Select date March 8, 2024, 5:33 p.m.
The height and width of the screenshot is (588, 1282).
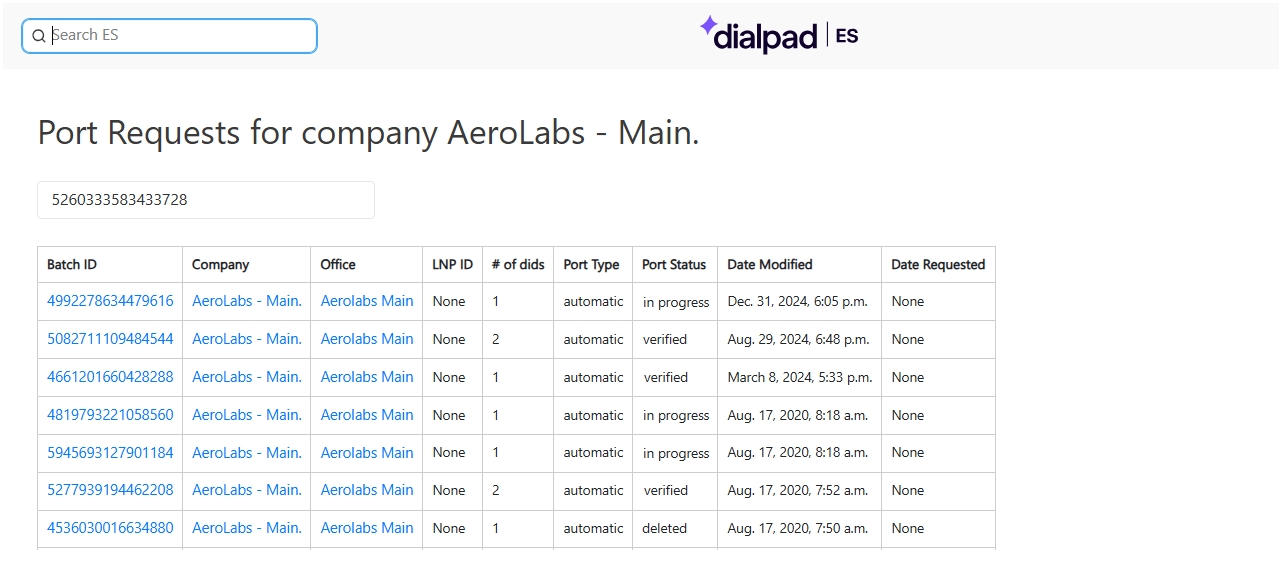[x=800, y=377]
